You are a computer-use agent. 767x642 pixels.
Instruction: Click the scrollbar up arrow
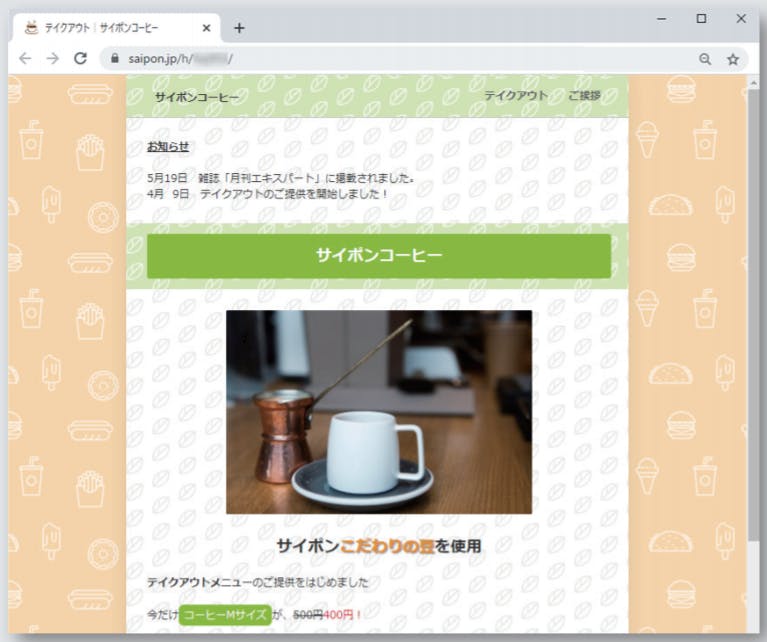pyautogui.click(x=753, y=83)
